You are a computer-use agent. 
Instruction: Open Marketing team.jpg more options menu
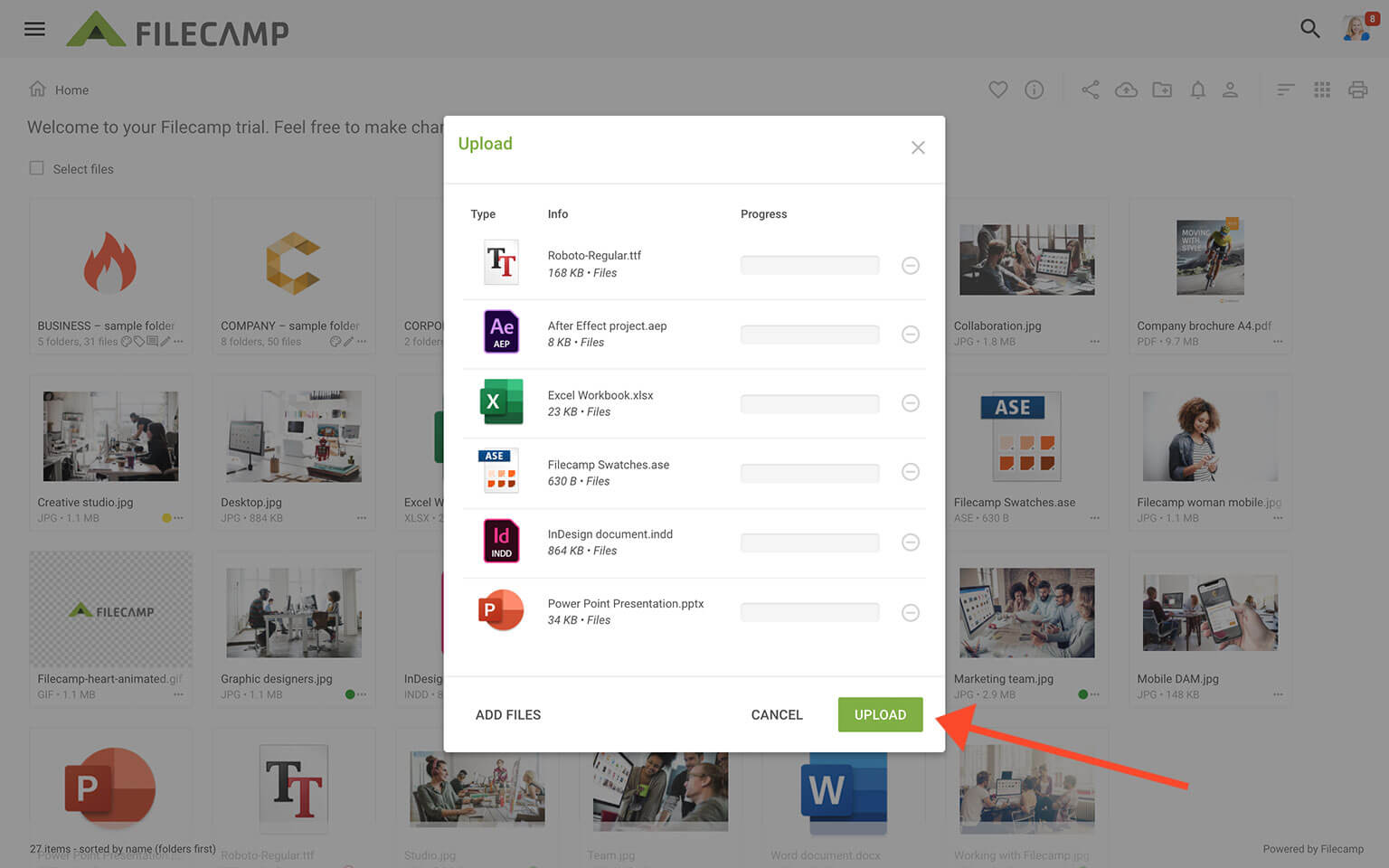tap(1095, 694)
